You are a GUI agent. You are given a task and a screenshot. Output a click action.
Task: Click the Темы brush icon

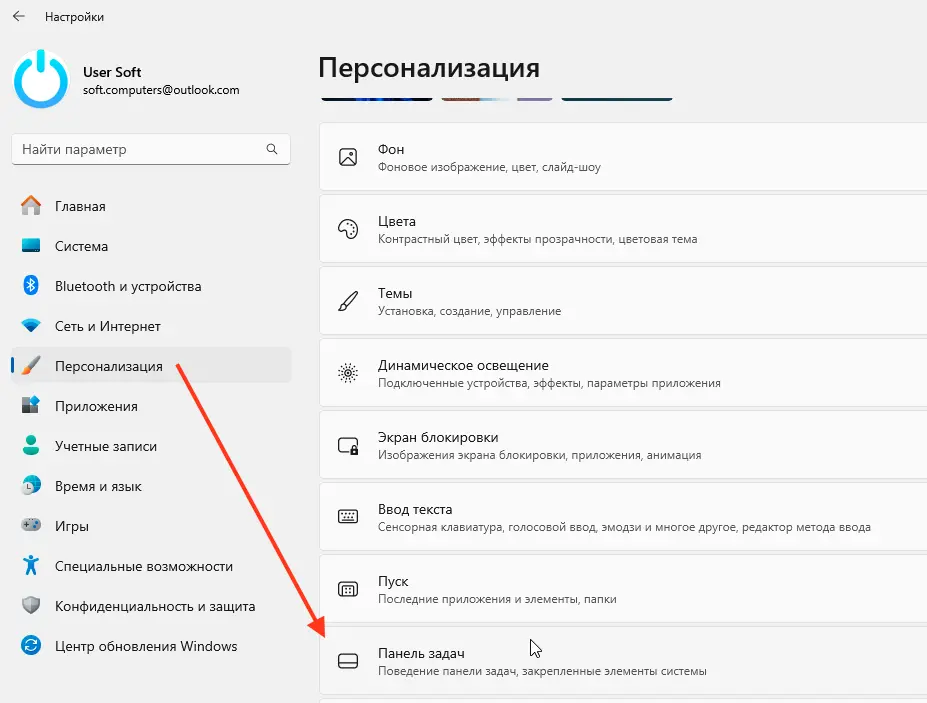pyautogui.click(x=348, y=301)
